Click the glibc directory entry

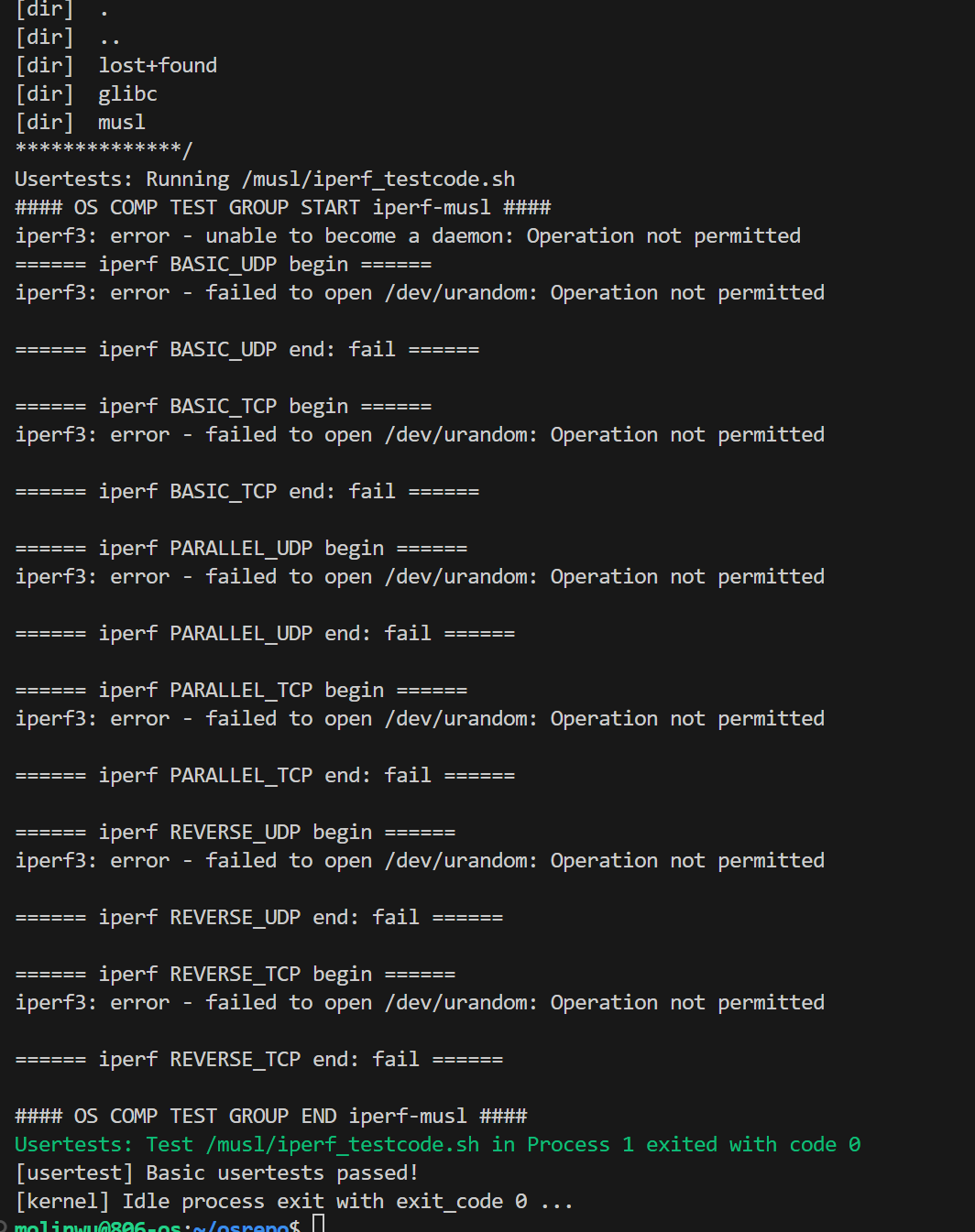click(x=127, y=94)
